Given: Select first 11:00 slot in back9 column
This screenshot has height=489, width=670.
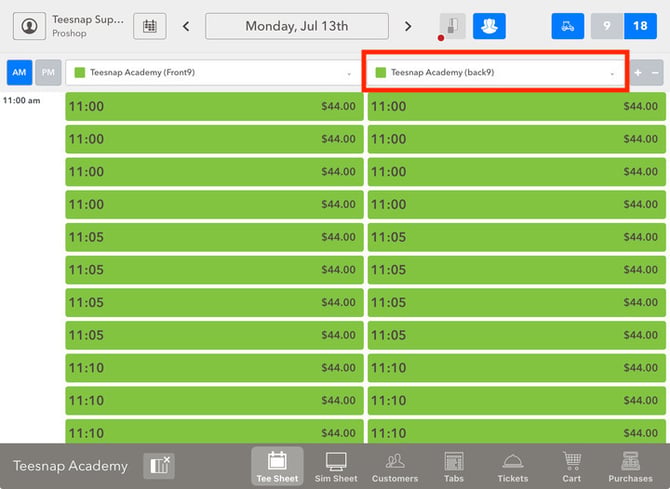Looking at the screenshot, I should coord(517,106).
